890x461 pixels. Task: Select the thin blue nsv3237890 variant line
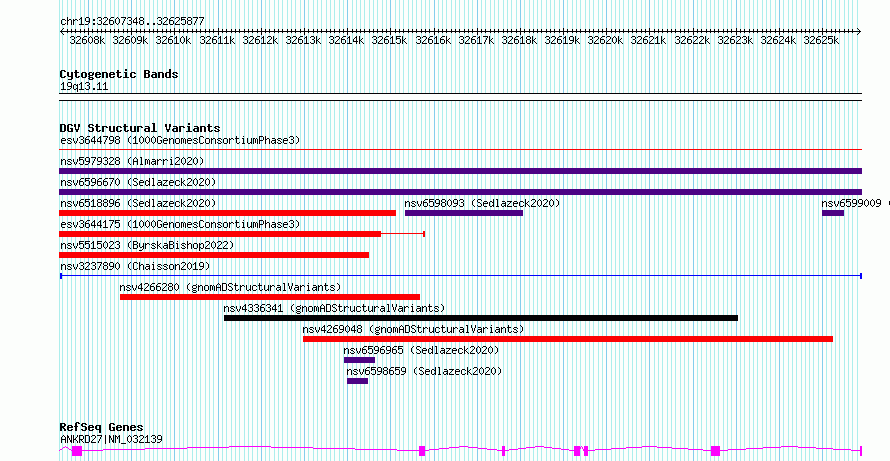pos(460,276)
